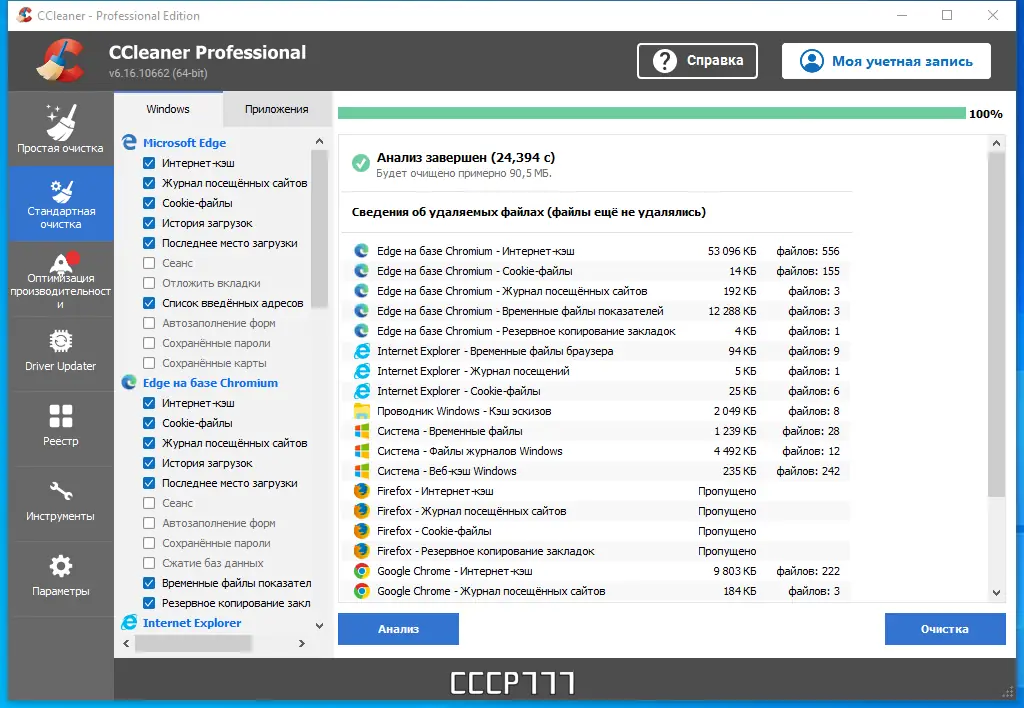Open Простая очистка section
The height and width of the screenshot is (708, 1024).
pos(60,129)
